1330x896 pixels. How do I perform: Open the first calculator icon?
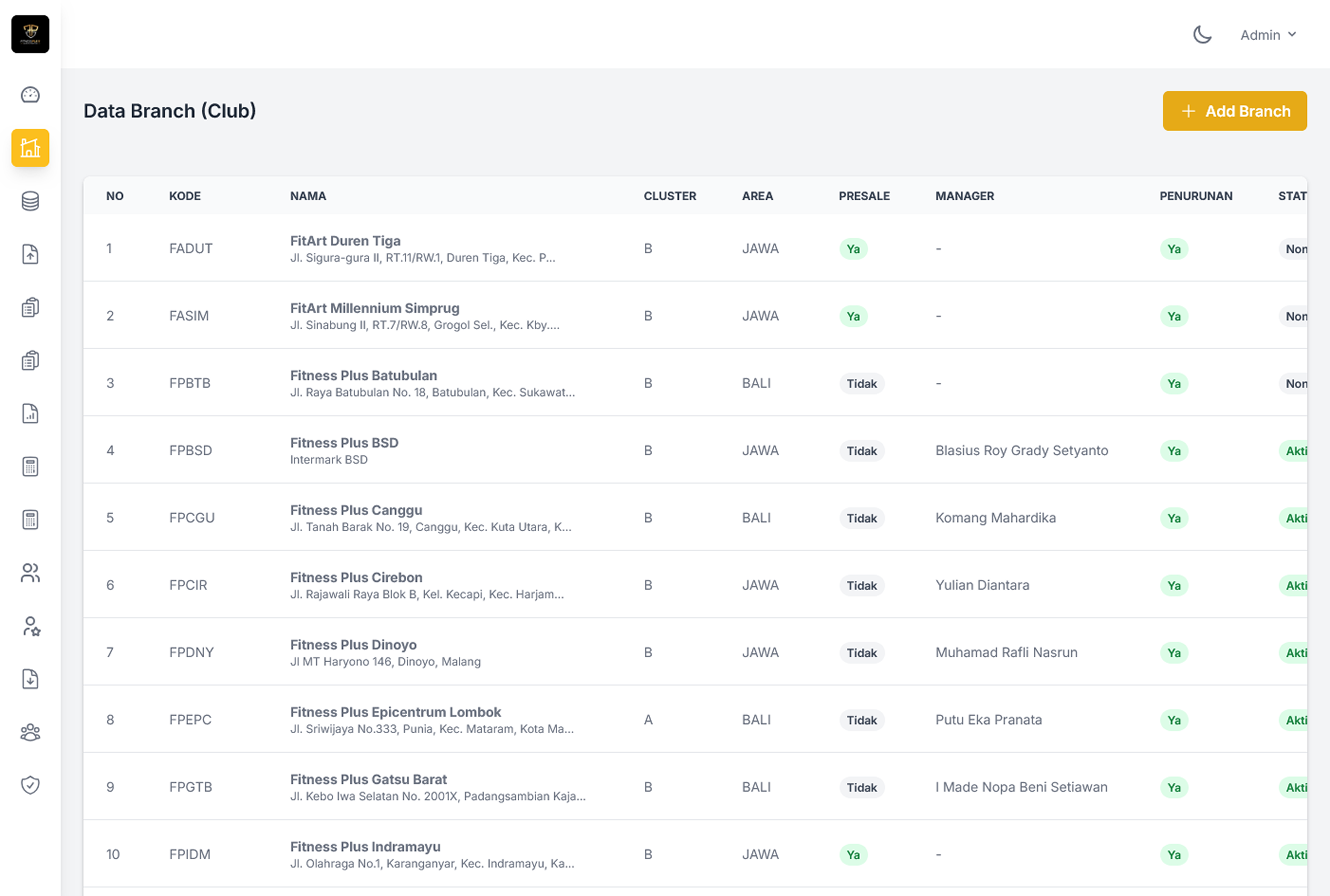(30, 467)
